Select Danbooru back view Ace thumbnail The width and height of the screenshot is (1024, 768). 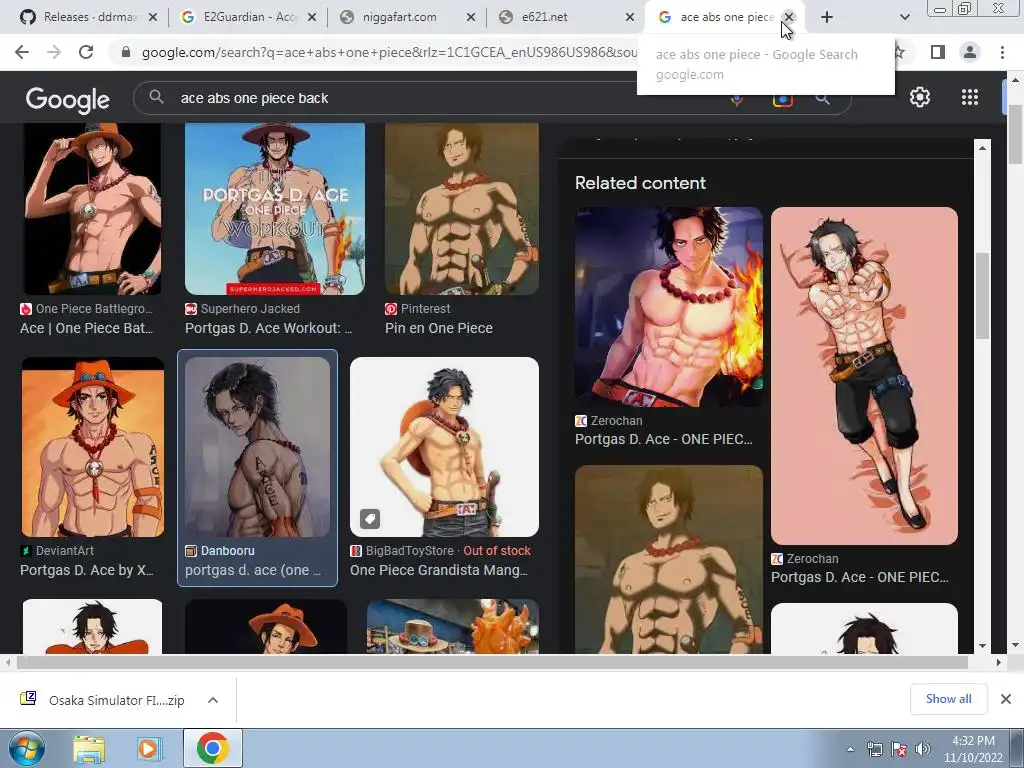[x=257, y=447]
